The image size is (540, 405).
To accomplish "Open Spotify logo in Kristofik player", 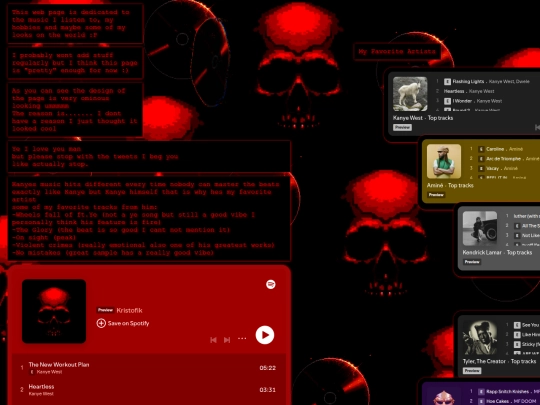I will pyautogui.click(x=271, y=284).
